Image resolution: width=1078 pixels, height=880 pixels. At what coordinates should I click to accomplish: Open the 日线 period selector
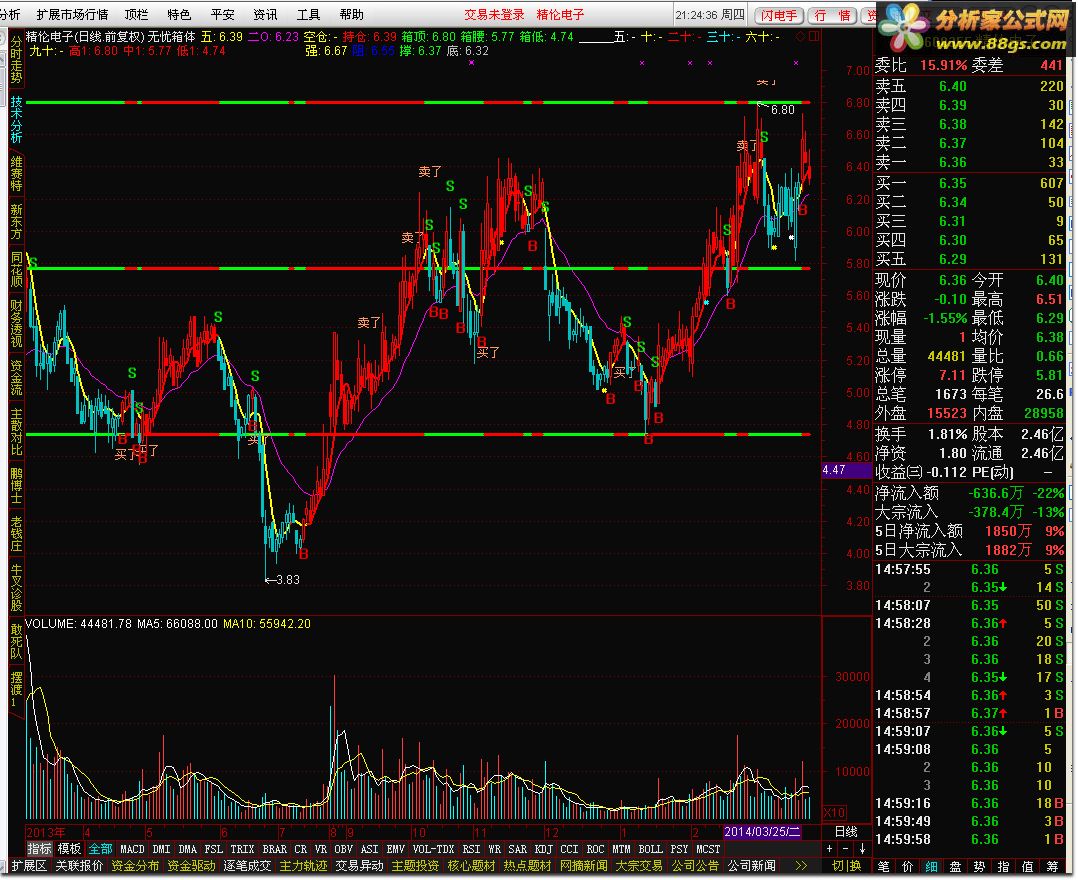pyautogui.click(x=846, y=832)
